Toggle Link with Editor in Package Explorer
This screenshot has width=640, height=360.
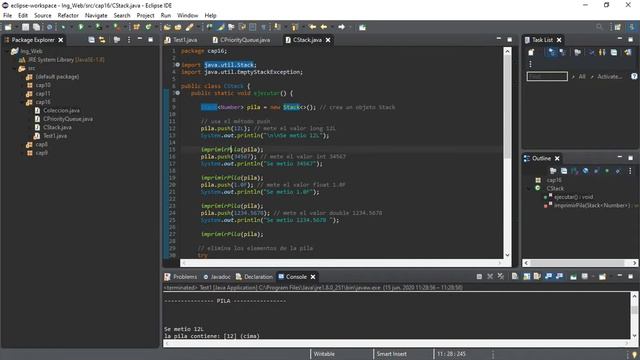[x=102, y=40]
